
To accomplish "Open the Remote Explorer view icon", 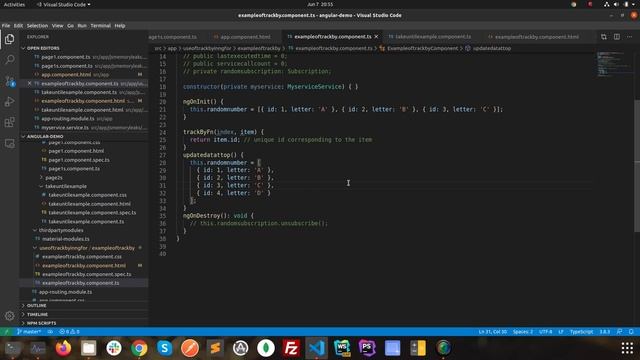I will pyautogui.click(x=9, y=143).
